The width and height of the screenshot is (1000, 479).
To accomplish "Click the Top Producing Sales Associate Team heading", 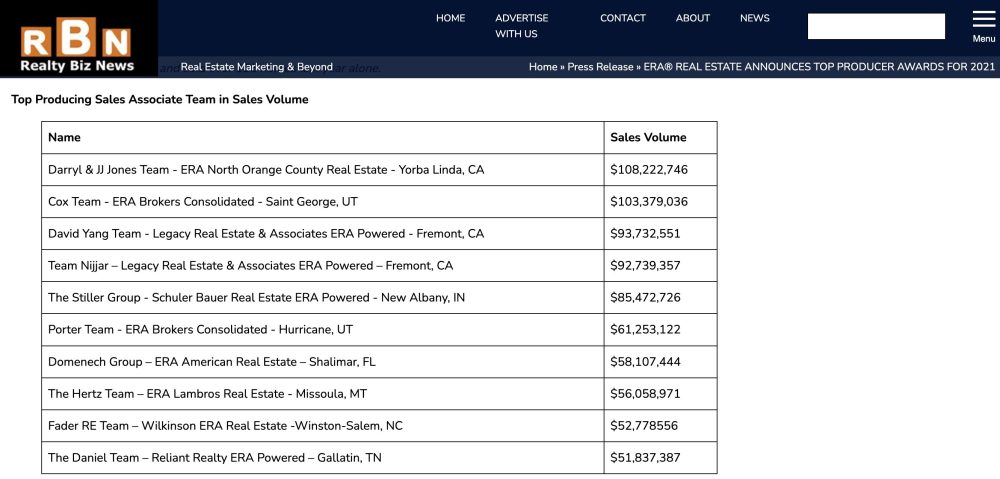I will (x=160, y=100).
